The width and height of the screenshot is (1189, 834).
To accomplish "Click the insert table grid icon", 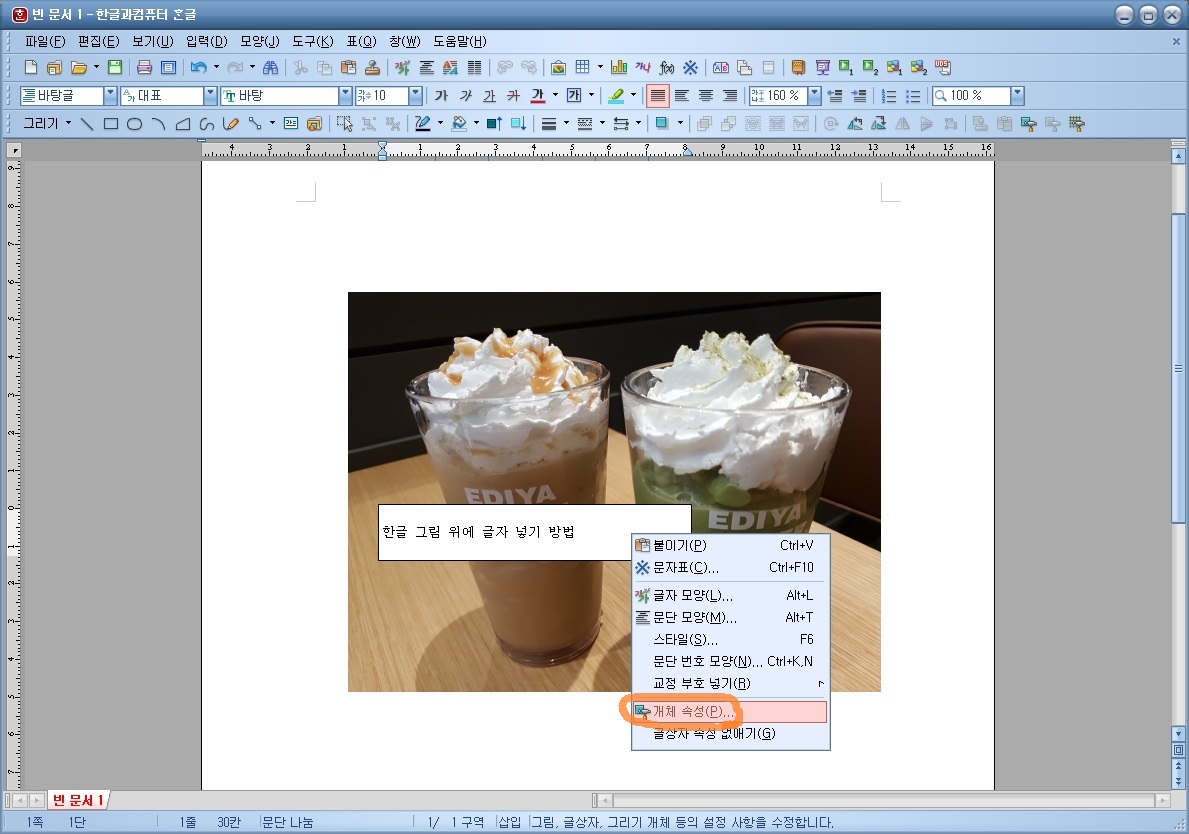I will [x=582, y=67].
